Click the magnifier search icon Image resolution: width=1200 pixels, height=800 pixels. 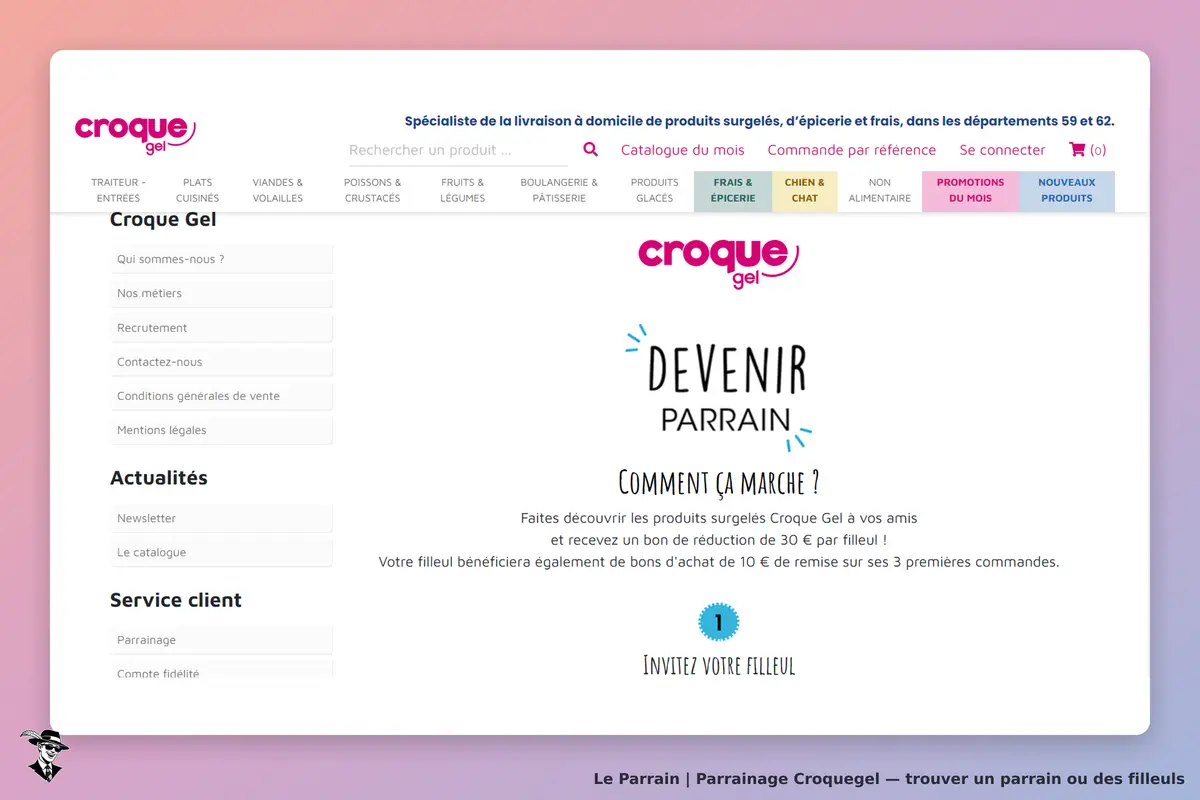pyautogui.click(x=590, y=149)
